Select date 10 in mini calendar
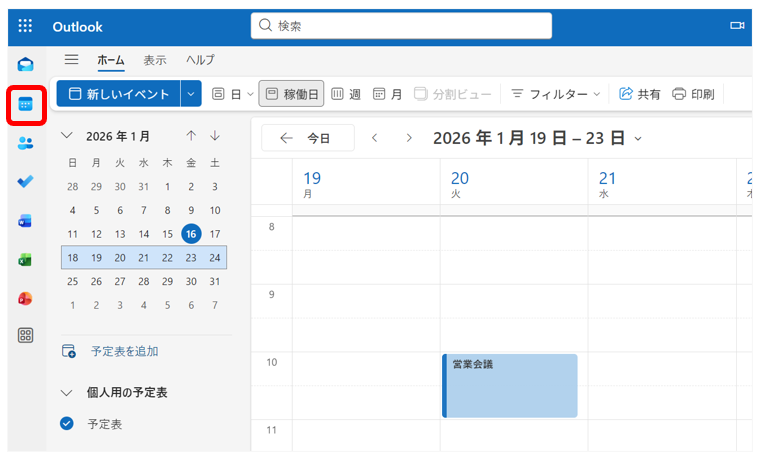The image size is (760, 463). point(215,210)
